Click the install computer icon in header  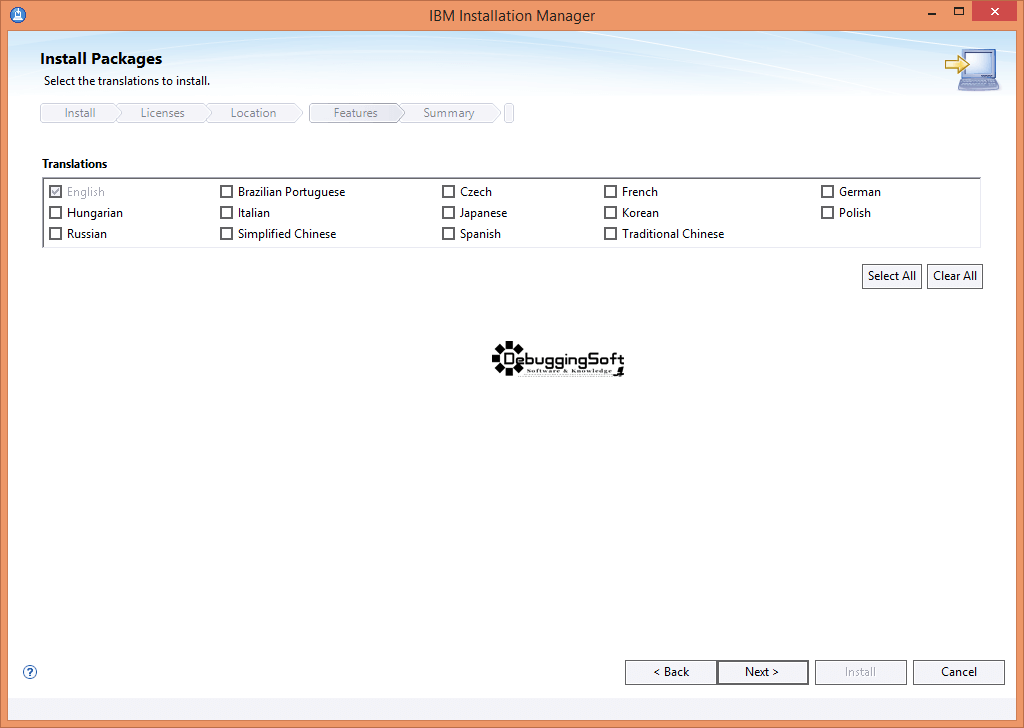pyautogui.click(x=971, y=70)
